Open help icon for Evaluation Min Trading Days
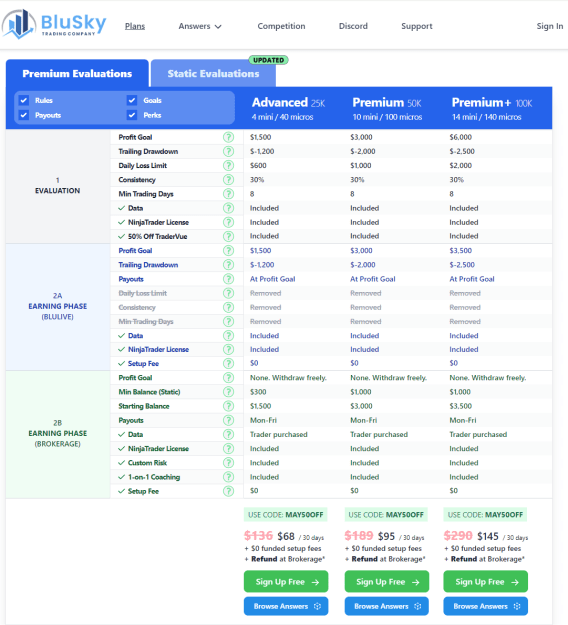 point(228,194)
